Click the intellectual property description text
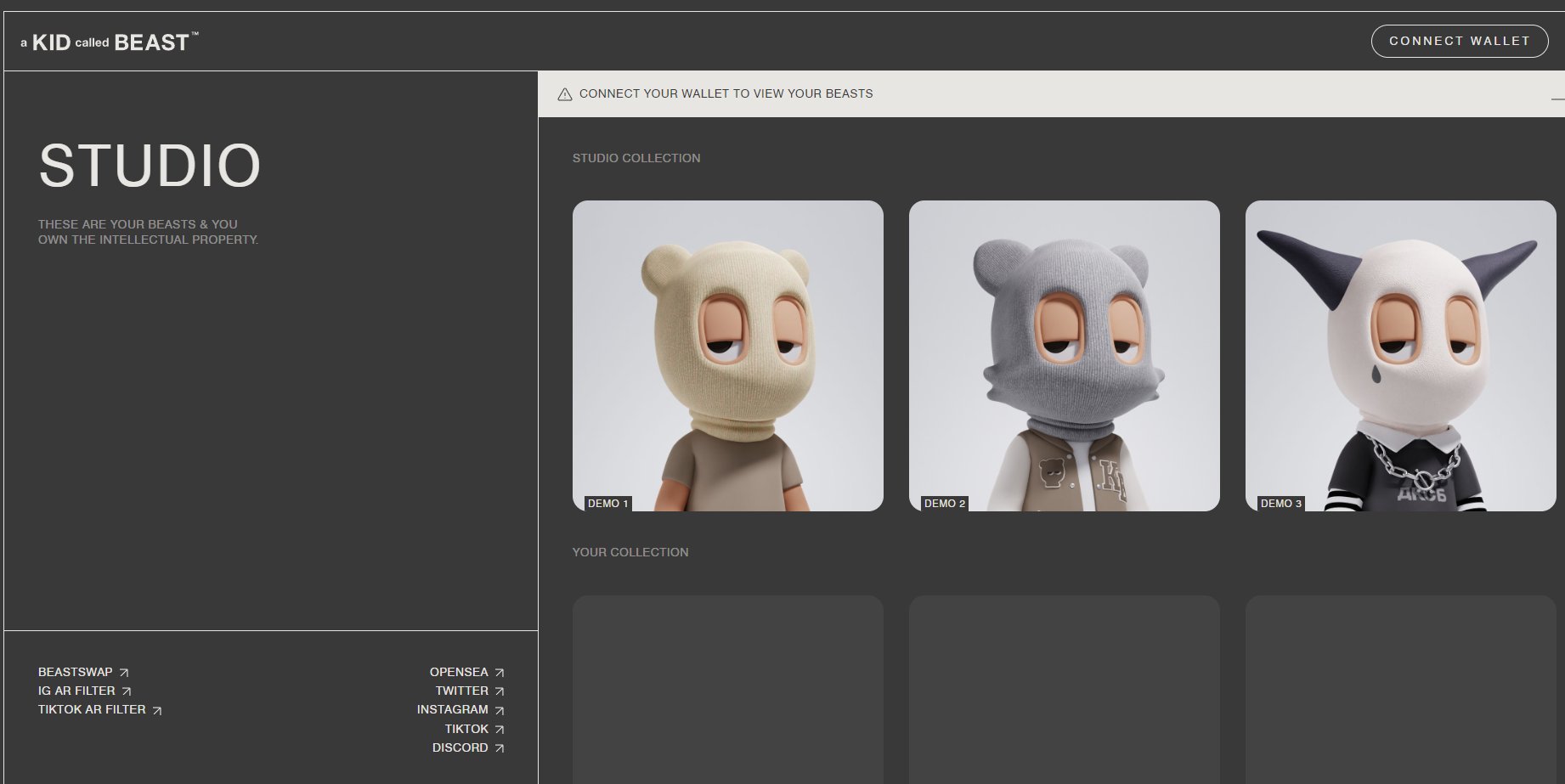The image size is (1565, 784). [x=148, y=232]
